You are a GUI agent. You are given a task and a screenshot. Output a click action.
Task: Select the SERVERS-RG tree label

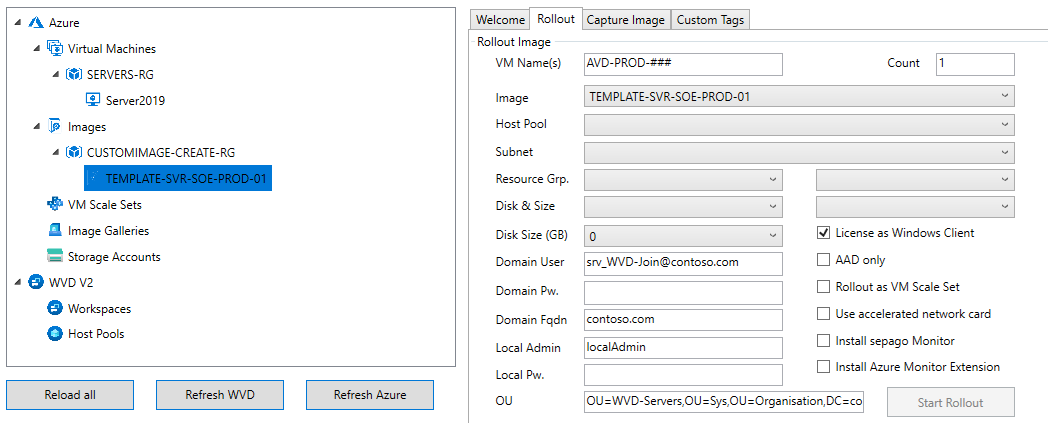pyautogui.click(x=120, y=75)
